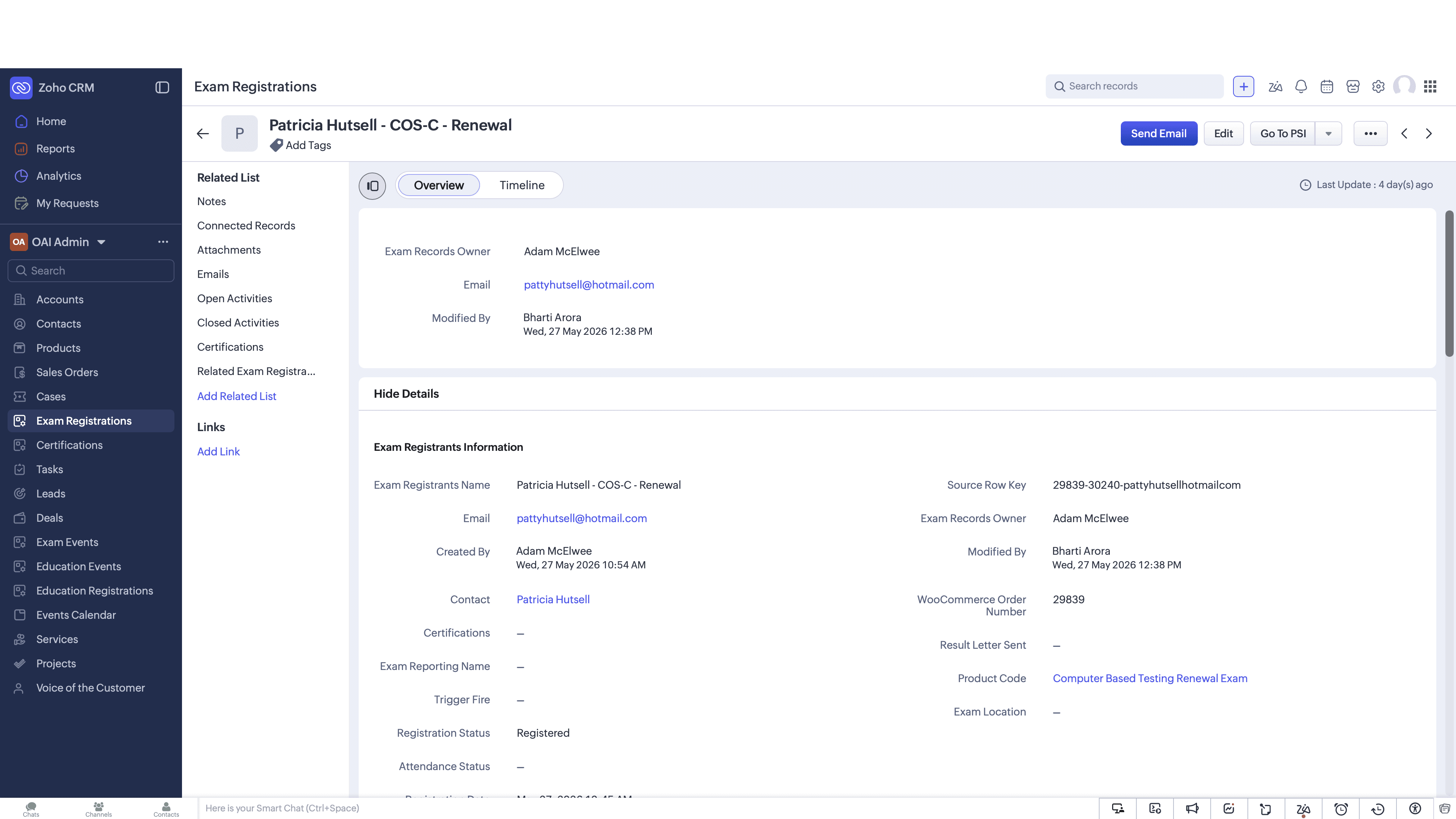Collapse the Zoho CRM sidebar panel icon

click(x=162, y=88)
